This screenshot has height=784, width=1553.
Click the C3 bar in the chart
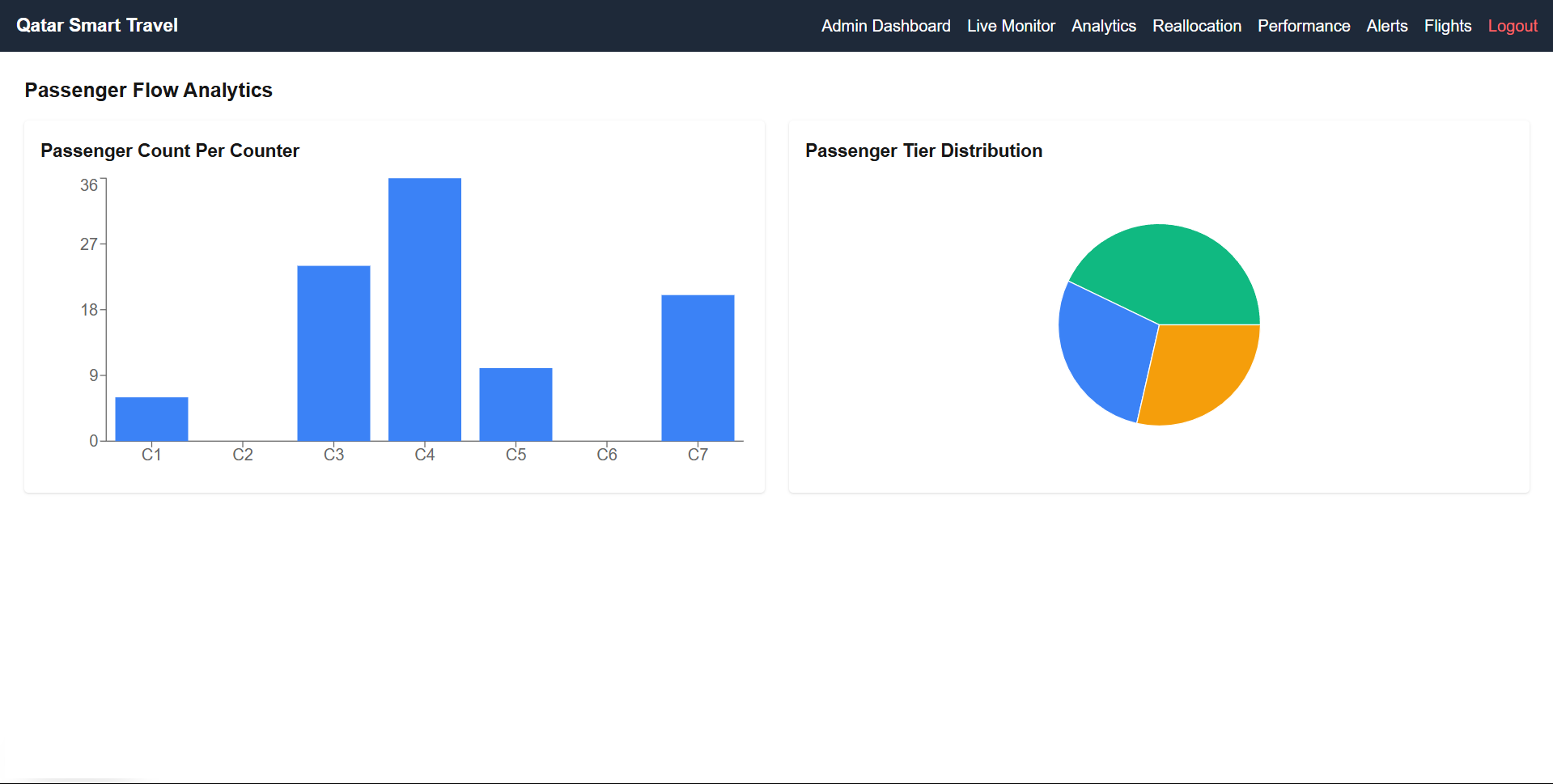[x=333, y=354]
